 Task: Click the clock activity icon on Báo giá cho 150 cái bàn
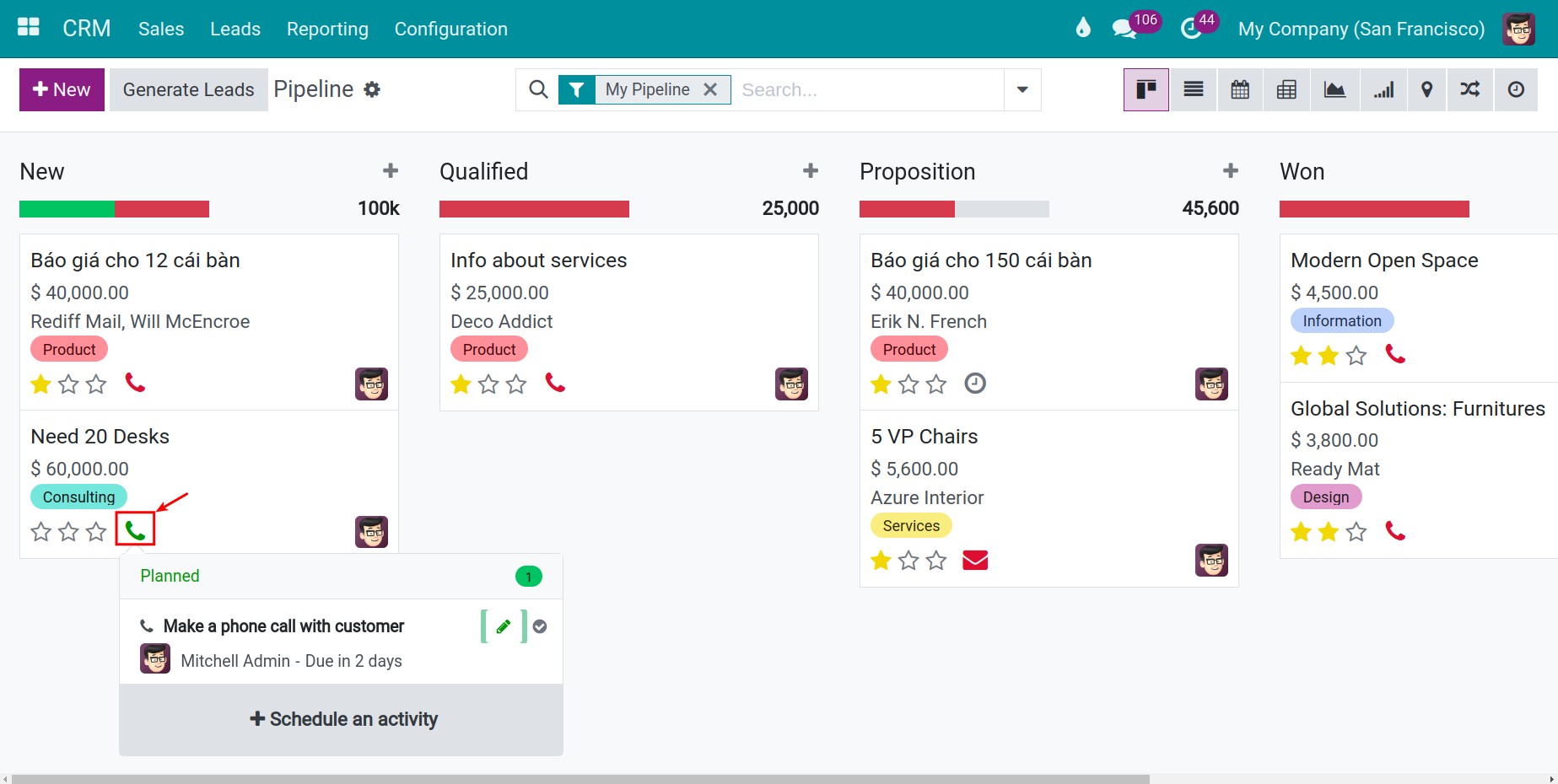975,384
